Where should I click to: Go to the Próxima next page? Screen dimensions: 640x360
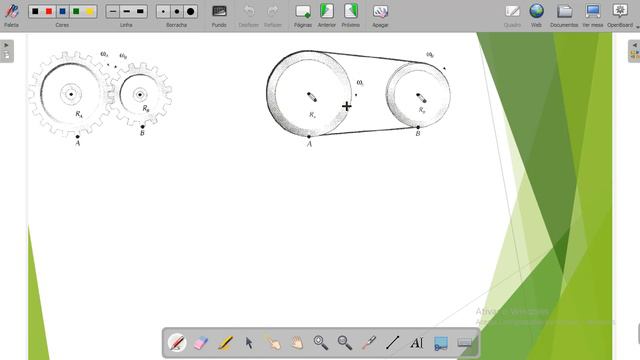pyautogui.click(x=351, y=15)
